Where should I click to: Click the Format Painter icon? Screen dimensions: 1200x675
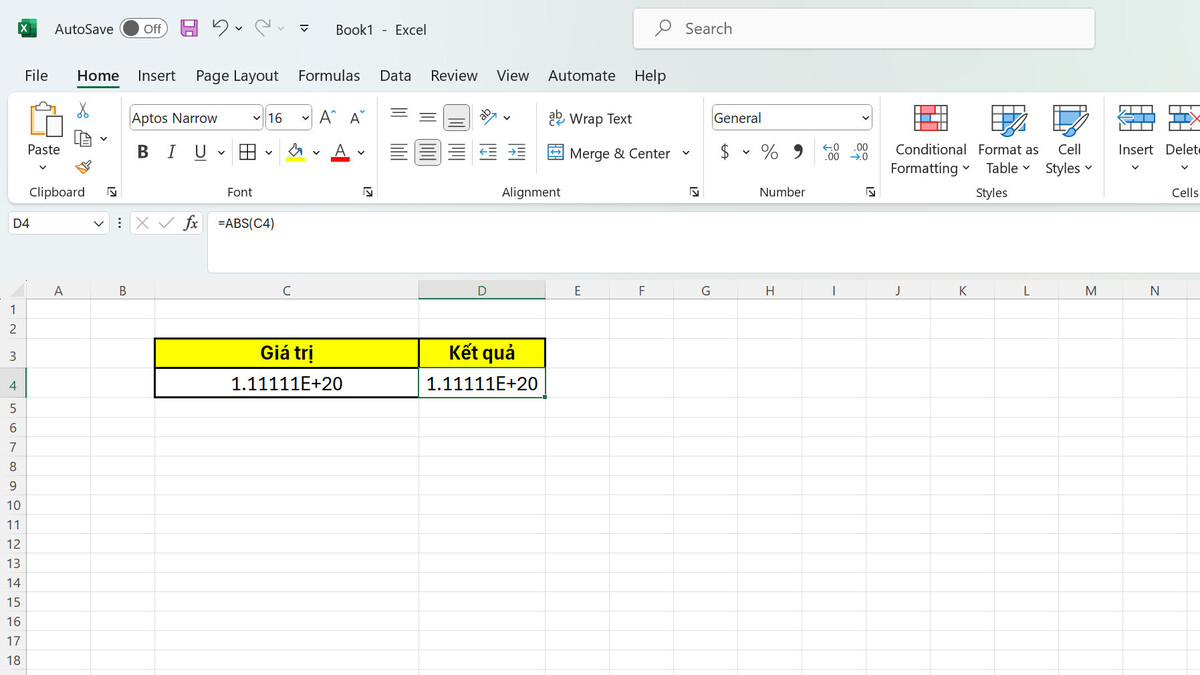click(84, 167)
